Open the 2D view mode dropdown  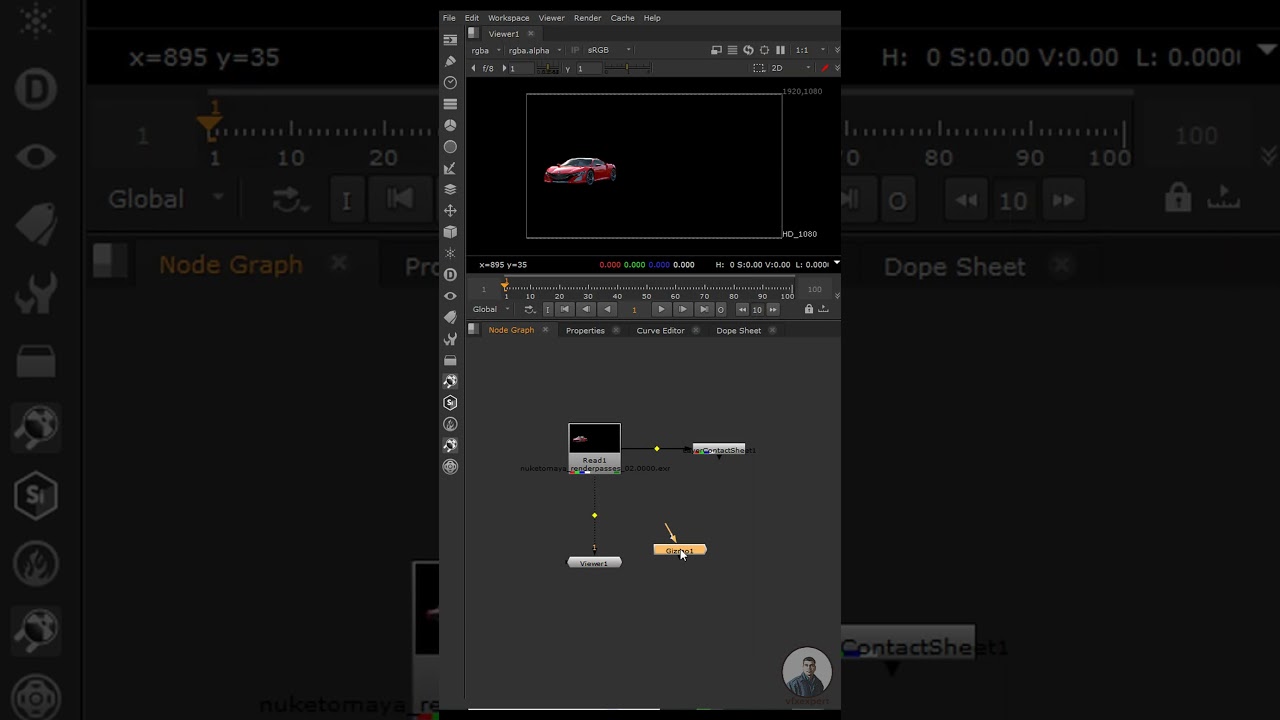[x=790, y=68]
